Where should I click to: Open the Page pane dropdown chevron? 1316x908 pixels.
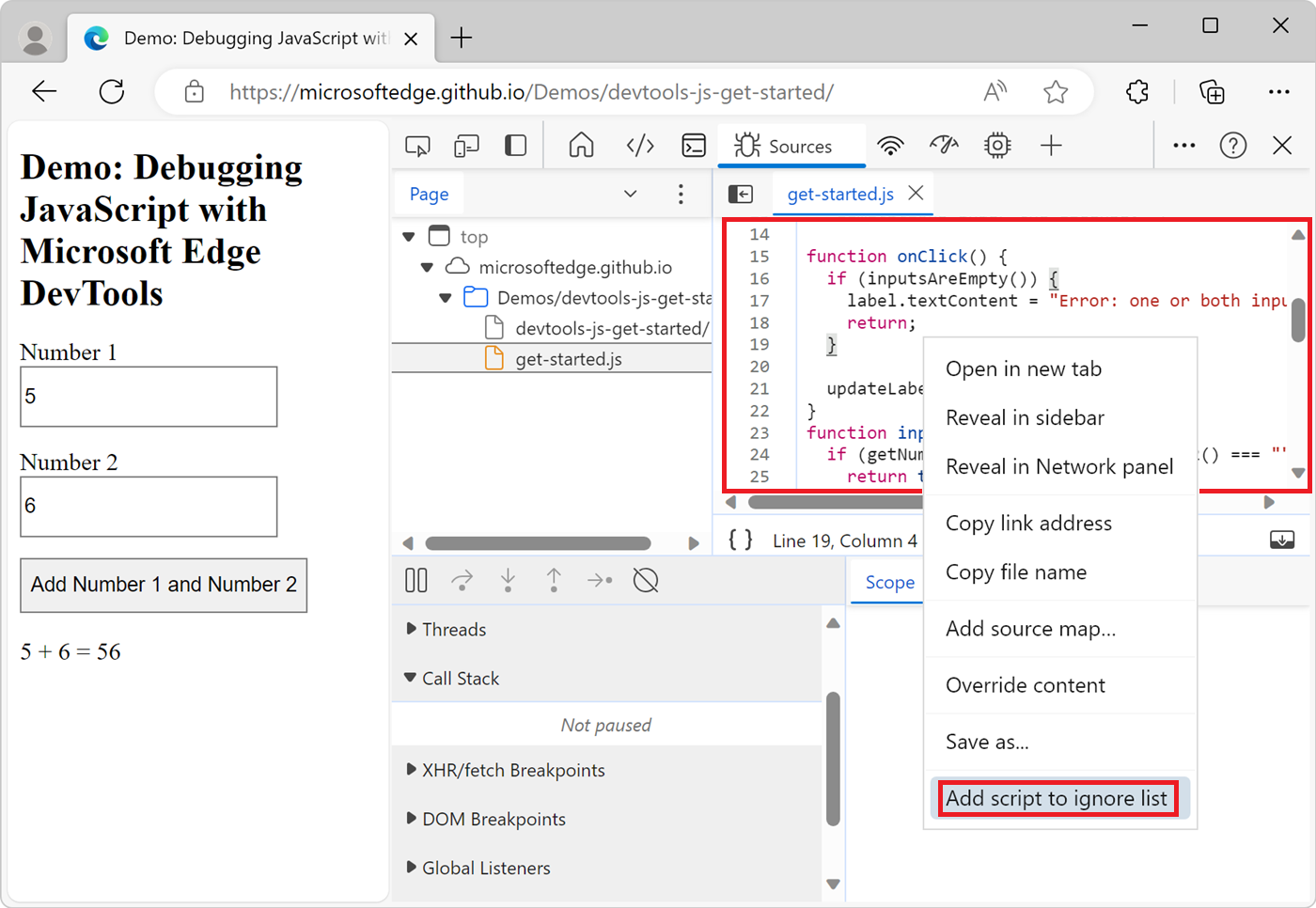630,194
